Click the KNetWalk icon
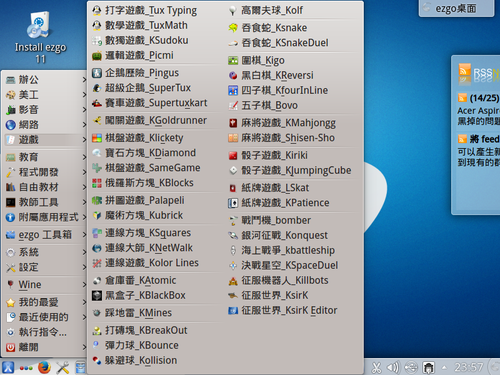500x375 pixels. click(97, 248)
